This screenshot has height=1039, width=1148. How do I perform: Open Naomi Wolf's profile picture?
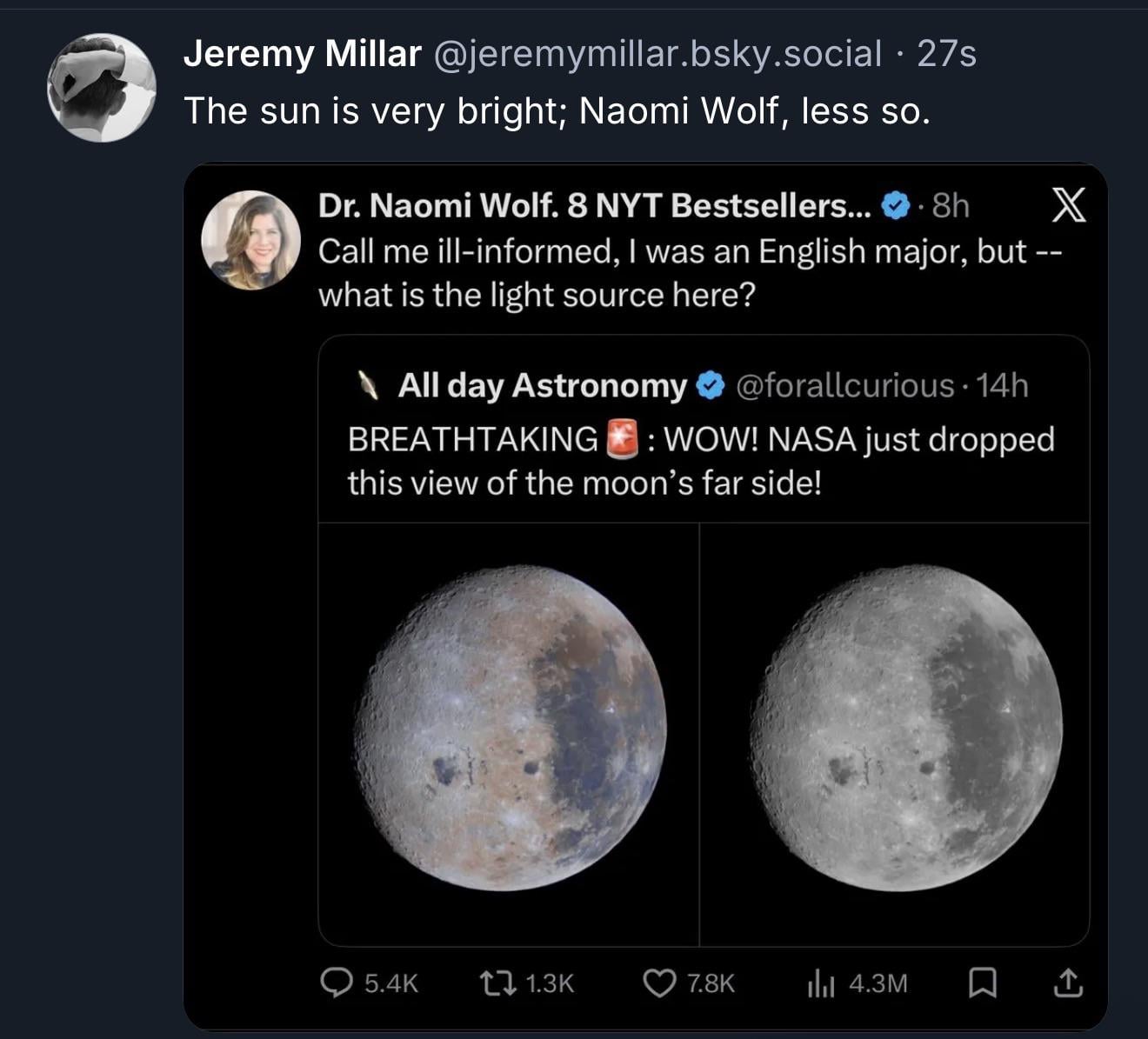[x=250, y=240]
